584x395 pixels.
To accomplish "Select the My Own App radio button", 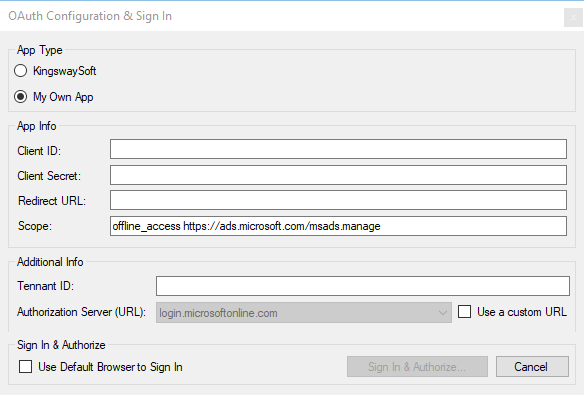I will click(20, 97).
